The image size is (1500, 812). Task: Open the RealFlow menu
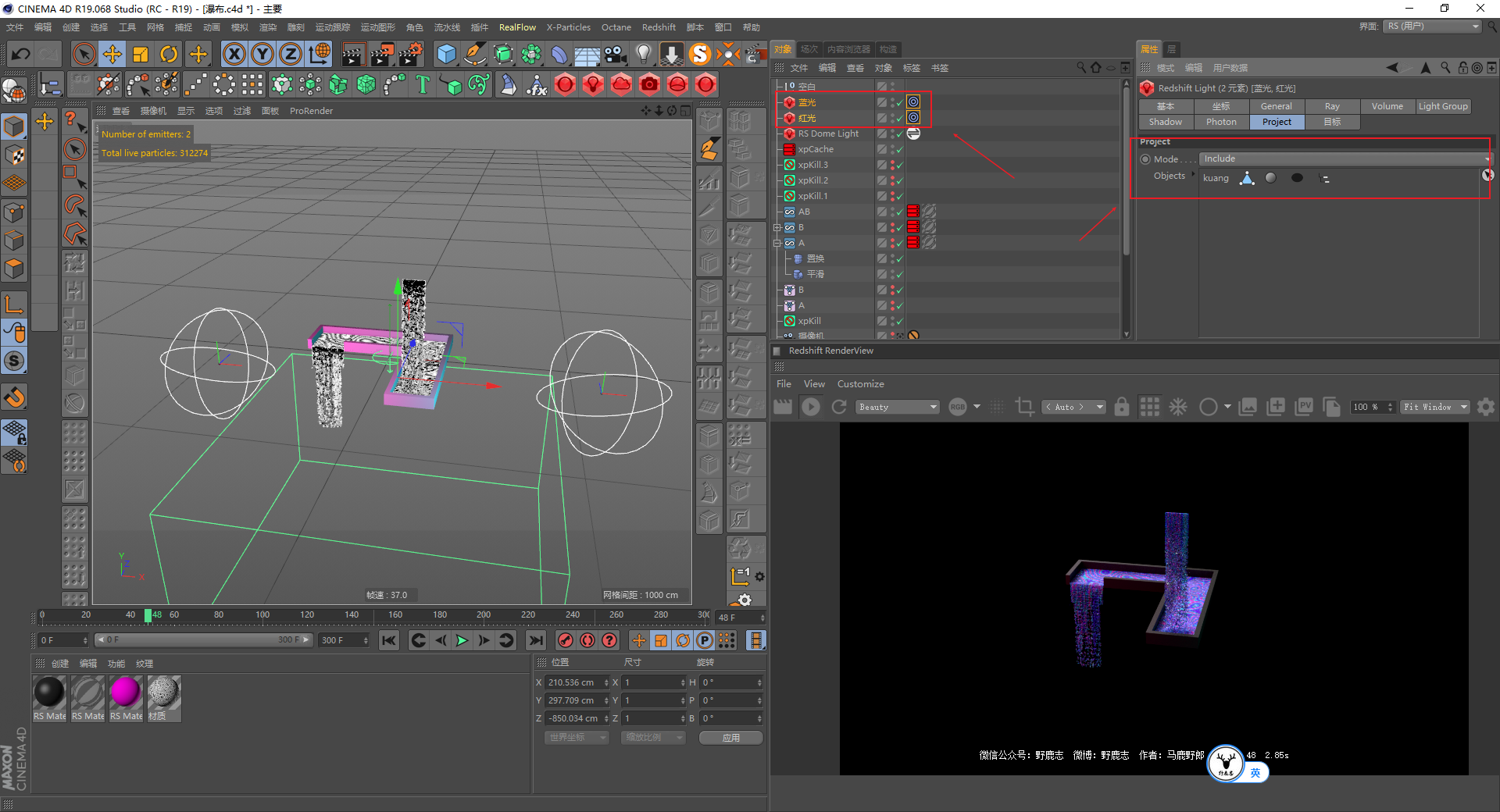(517, 27)
